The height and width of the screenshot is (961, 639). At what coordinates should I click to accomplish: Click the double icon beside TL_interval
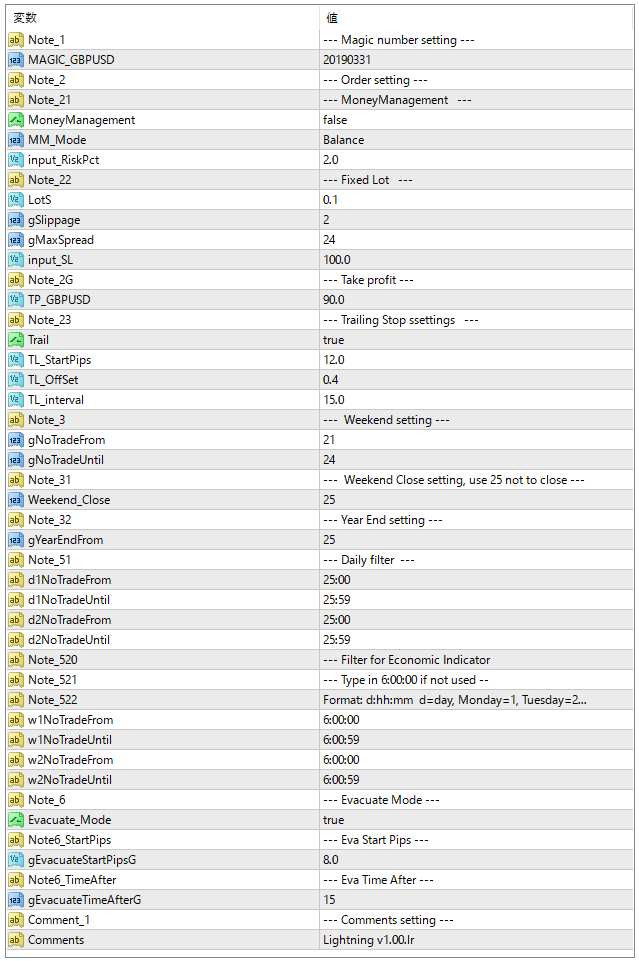16,400
